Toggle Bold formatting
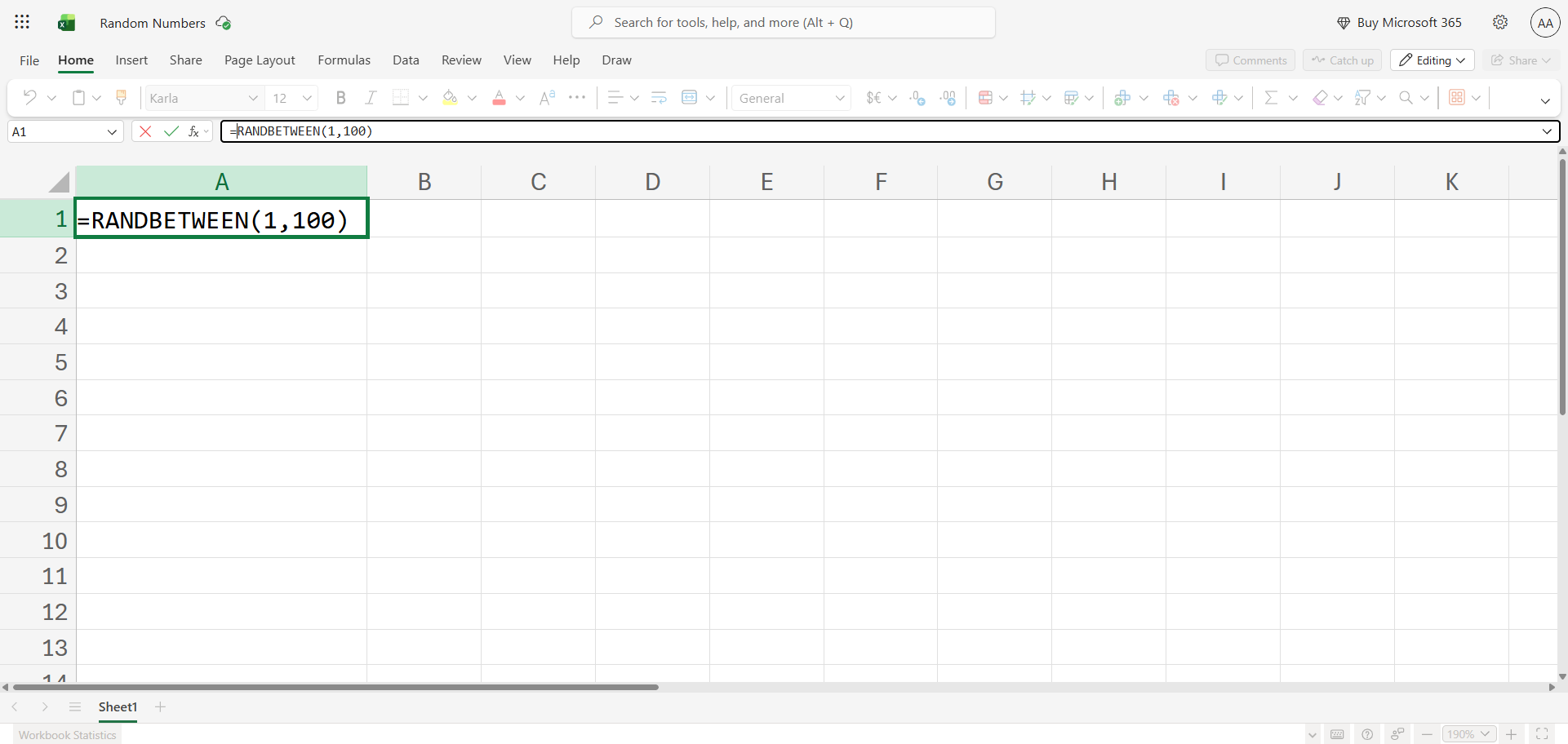 [341, 98]
